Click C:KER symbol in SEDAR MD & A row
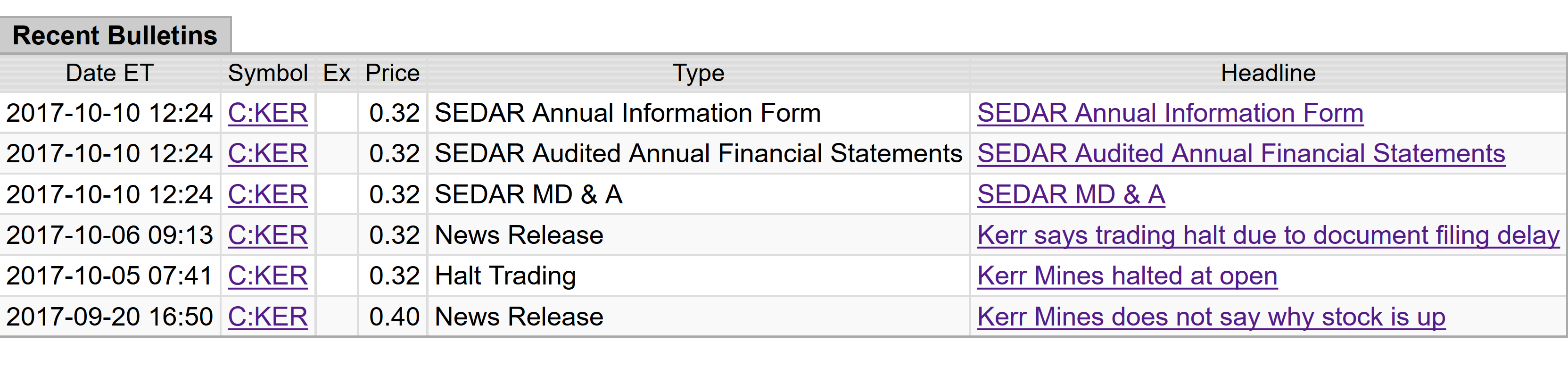 [x=268, y=194]
